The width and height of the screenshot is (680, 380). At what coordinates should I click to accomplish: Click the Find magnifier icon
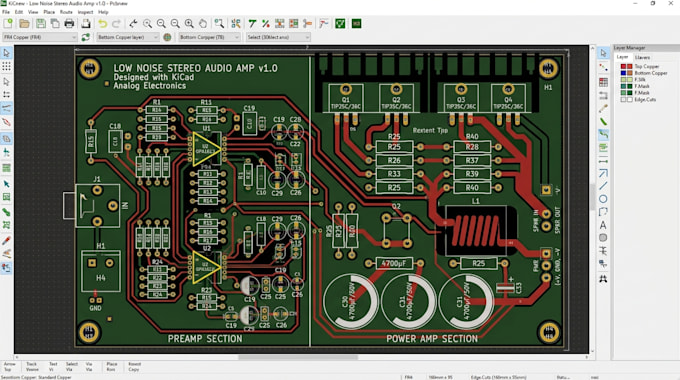coord(219,23)
